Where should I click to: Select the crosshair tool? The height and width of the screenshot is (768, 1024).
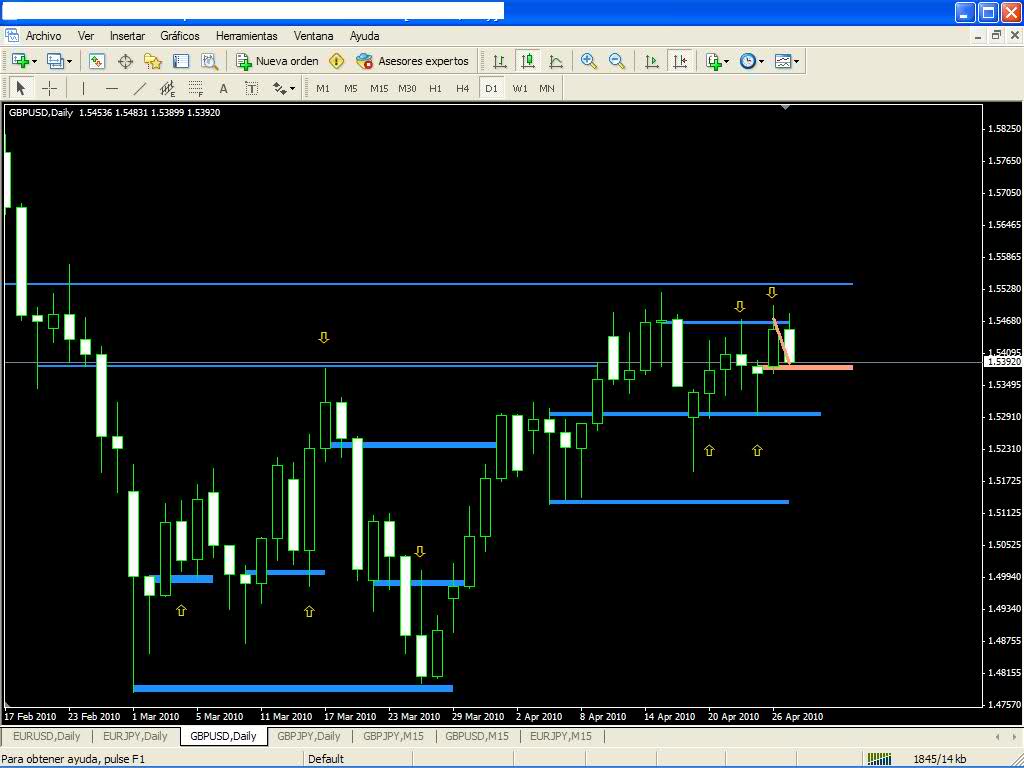click(x=49, y=88)
